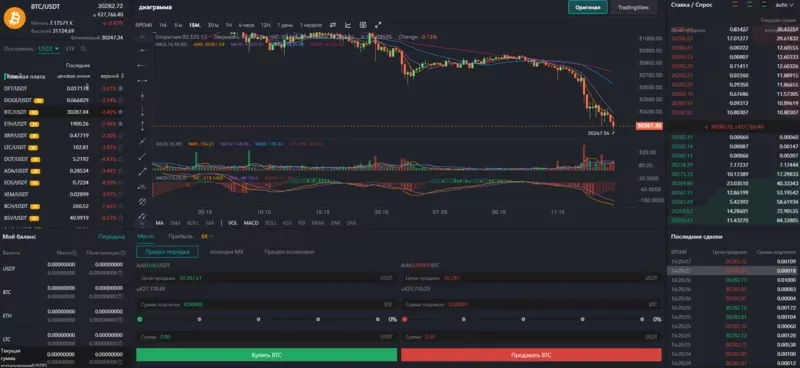Select the price line drawing tool
This screenshot has height=368, width=800.
[142, 187]
